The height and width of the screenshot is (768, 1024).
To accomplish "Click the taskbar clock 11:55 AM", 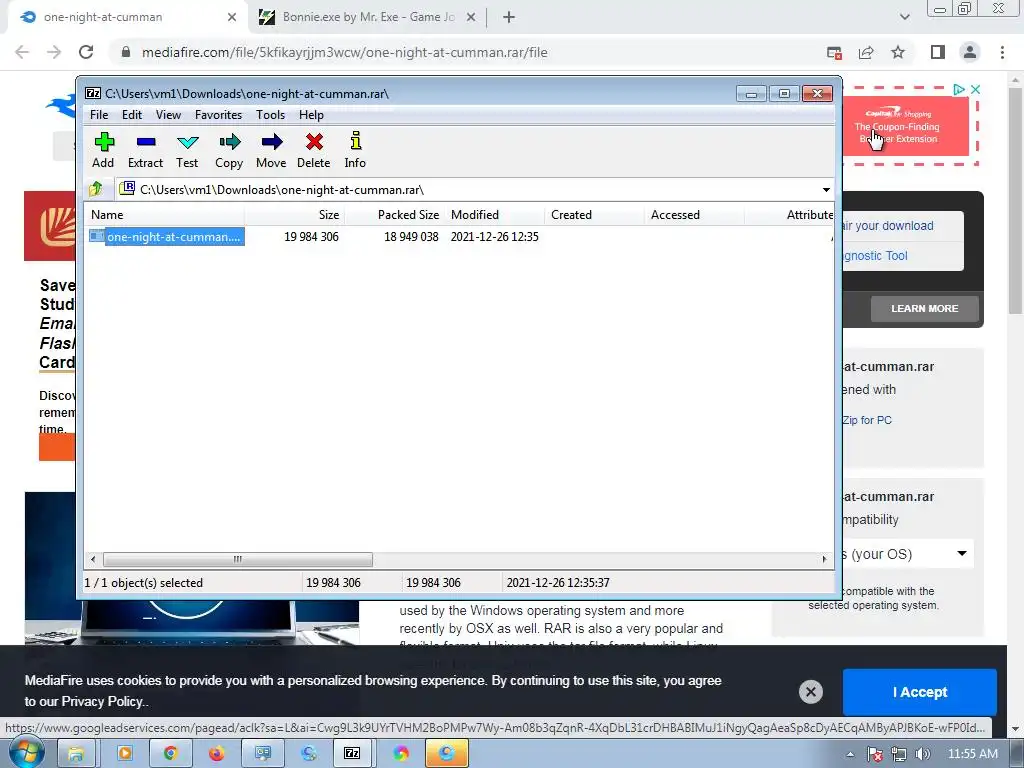I will (x=972, y=754).
